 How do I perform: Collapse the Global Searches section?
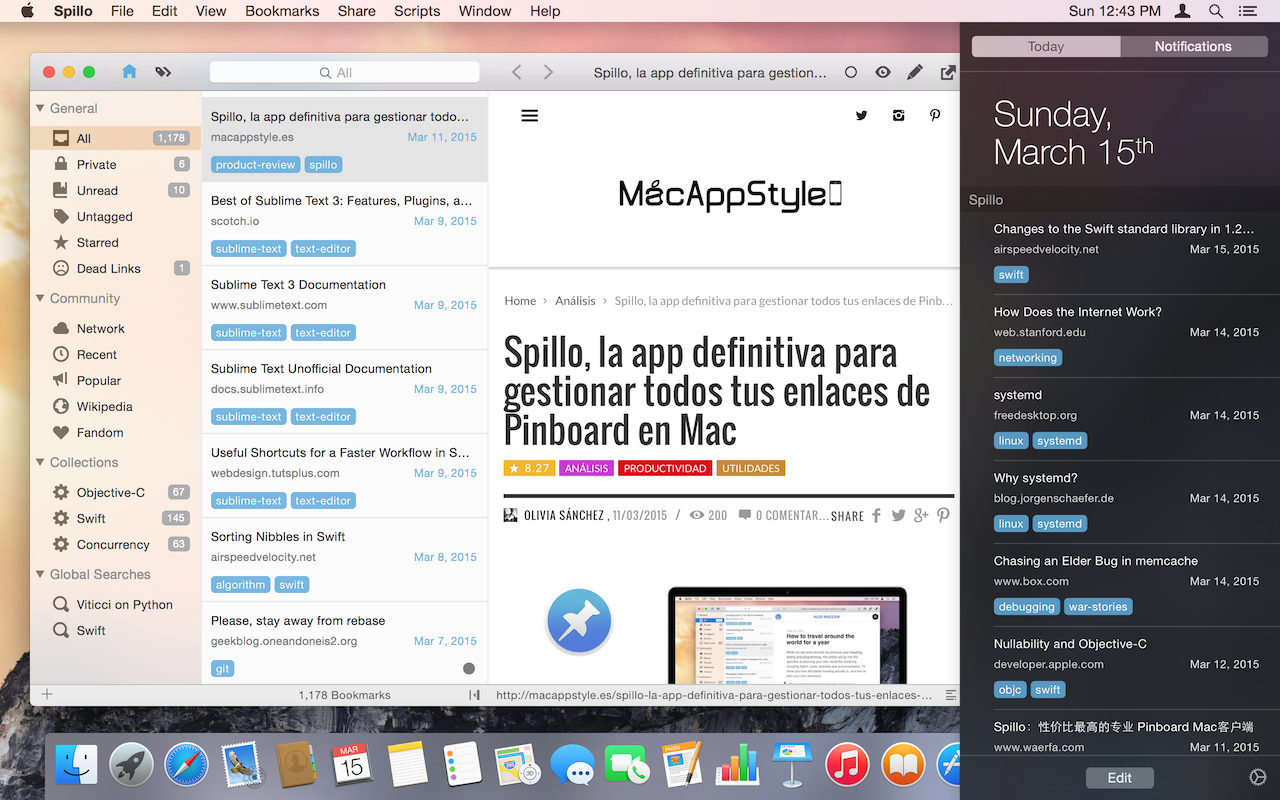click(x=40, y=574)
